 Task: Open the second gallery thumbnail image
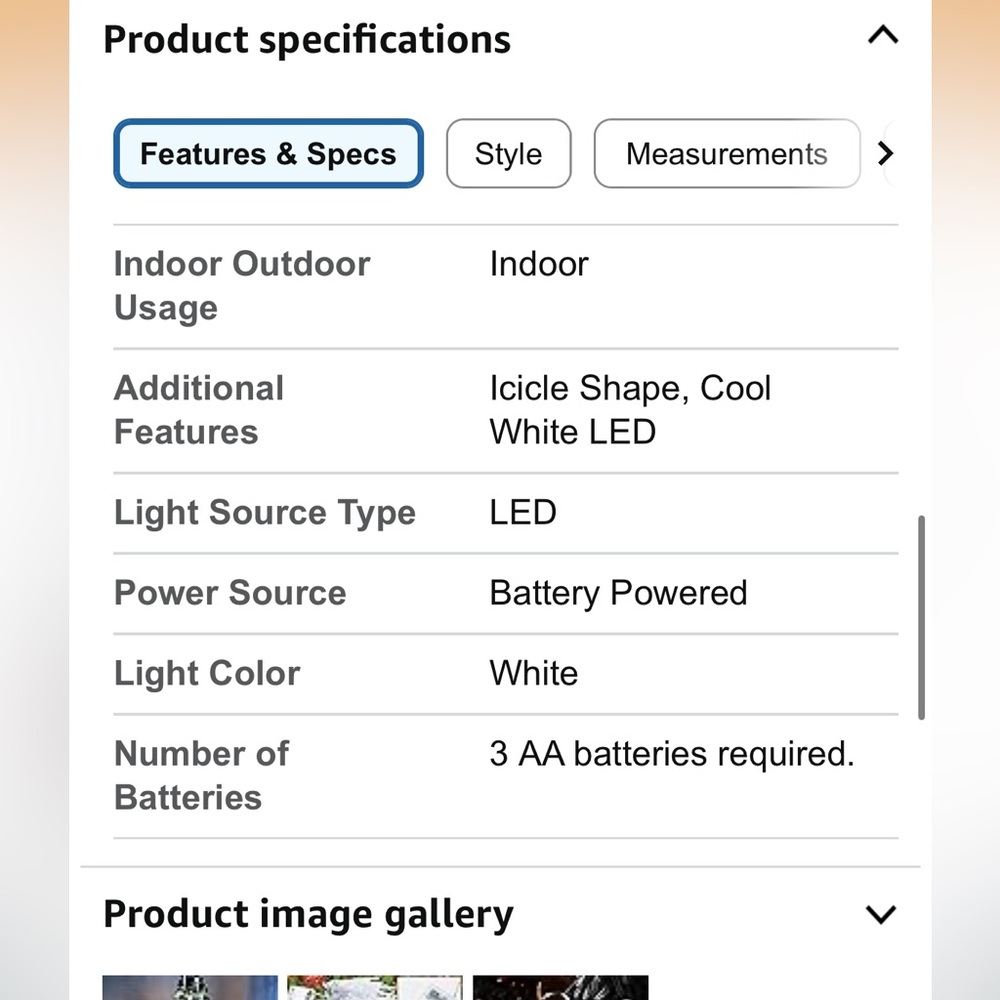click(375, 987)
